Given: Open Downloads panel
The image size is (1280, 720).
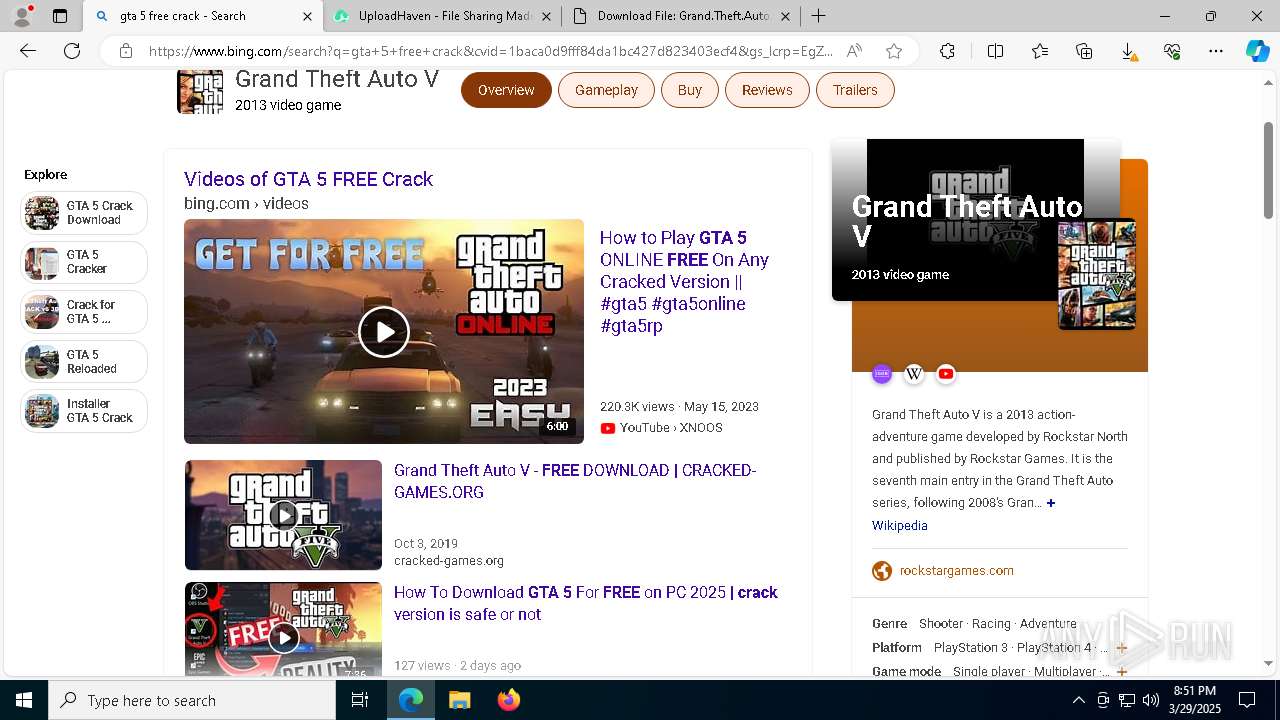Looking at the screenshot, I should tap(1128, 51).
